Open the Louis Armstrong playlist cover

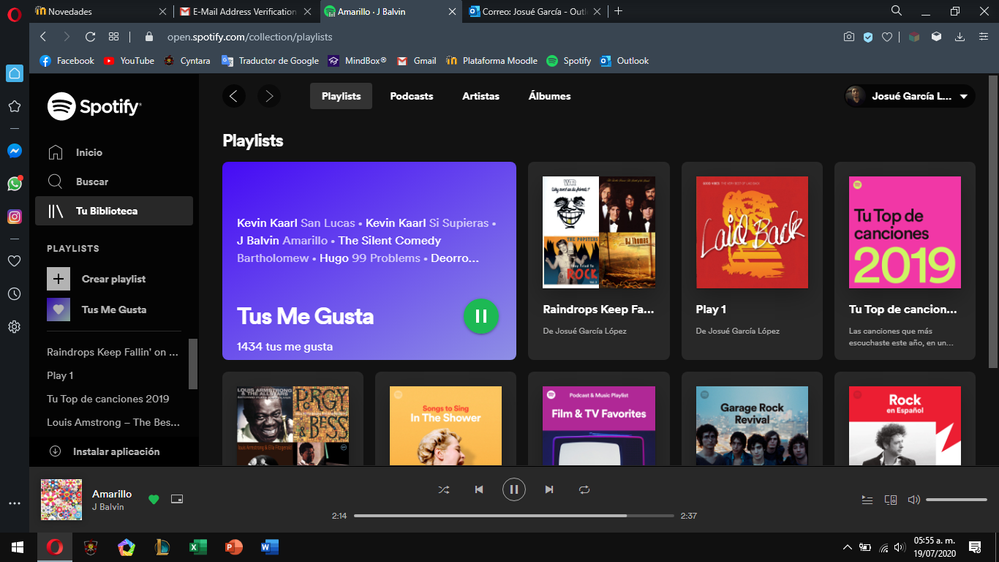click(292, 425)
